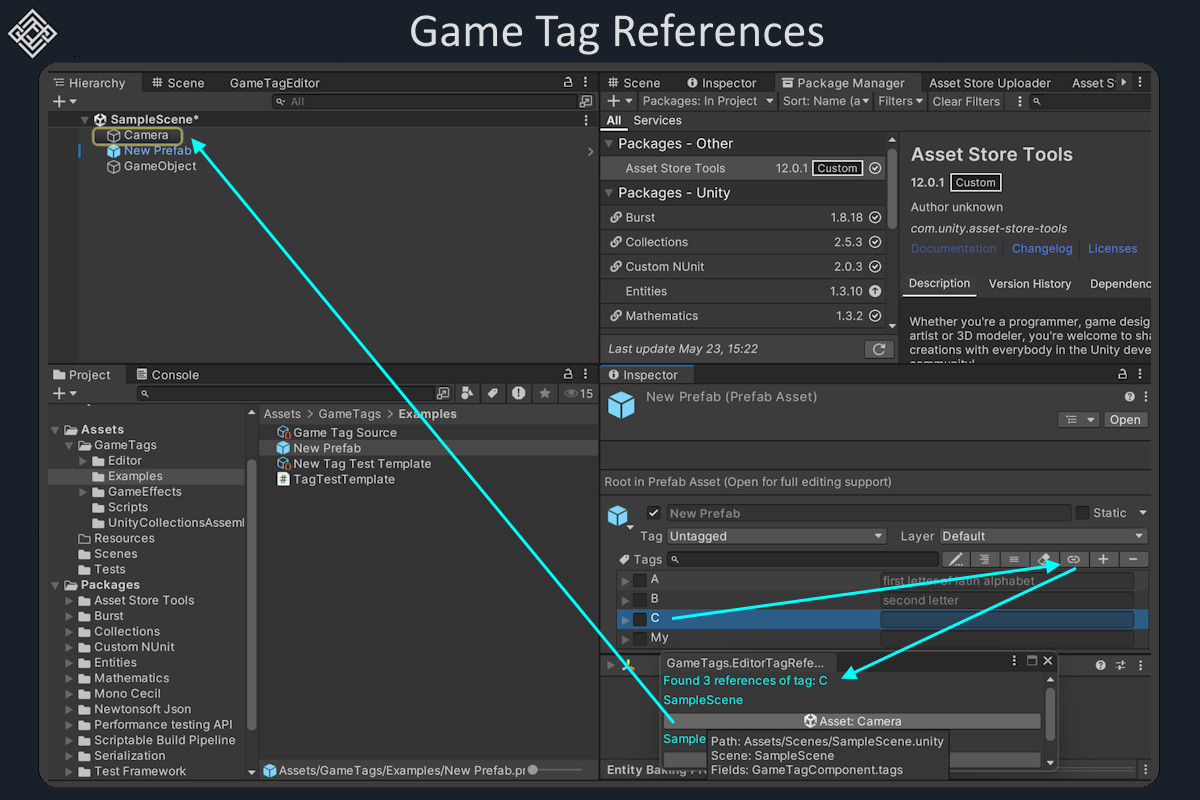The height and width of the screenshot is (800, 1200).
Task: Toggle checkbox for tag My
Action: point(640,638)
